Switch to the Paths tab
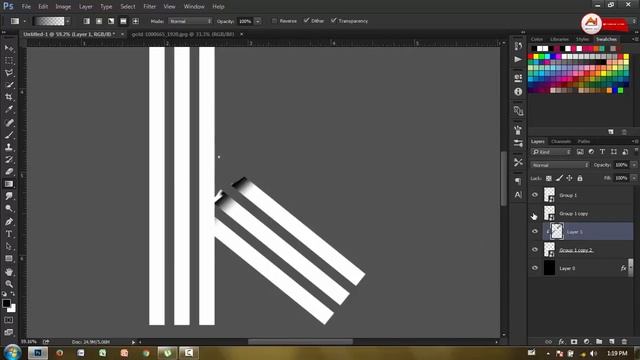This screenshot has height=360, width=640. point(584,141)
